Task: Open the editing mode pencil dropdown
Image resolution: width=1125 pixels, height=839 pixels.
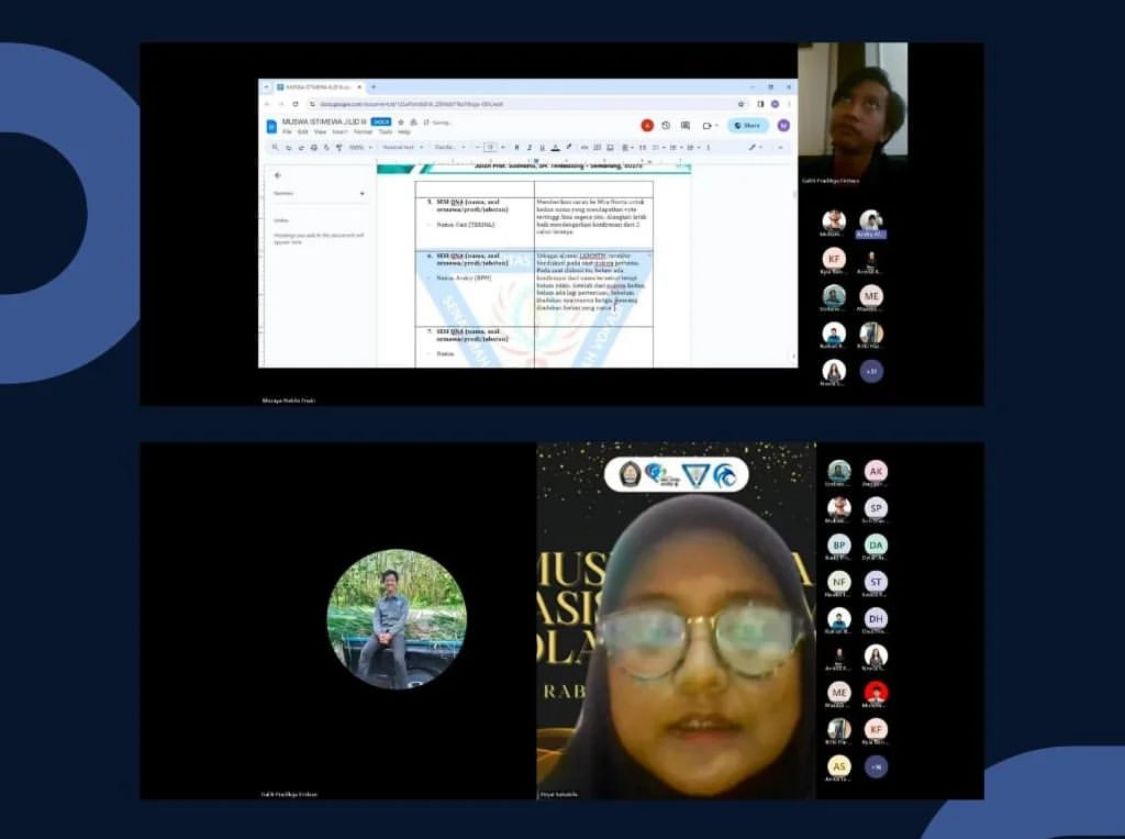Action: coord(755,148)
